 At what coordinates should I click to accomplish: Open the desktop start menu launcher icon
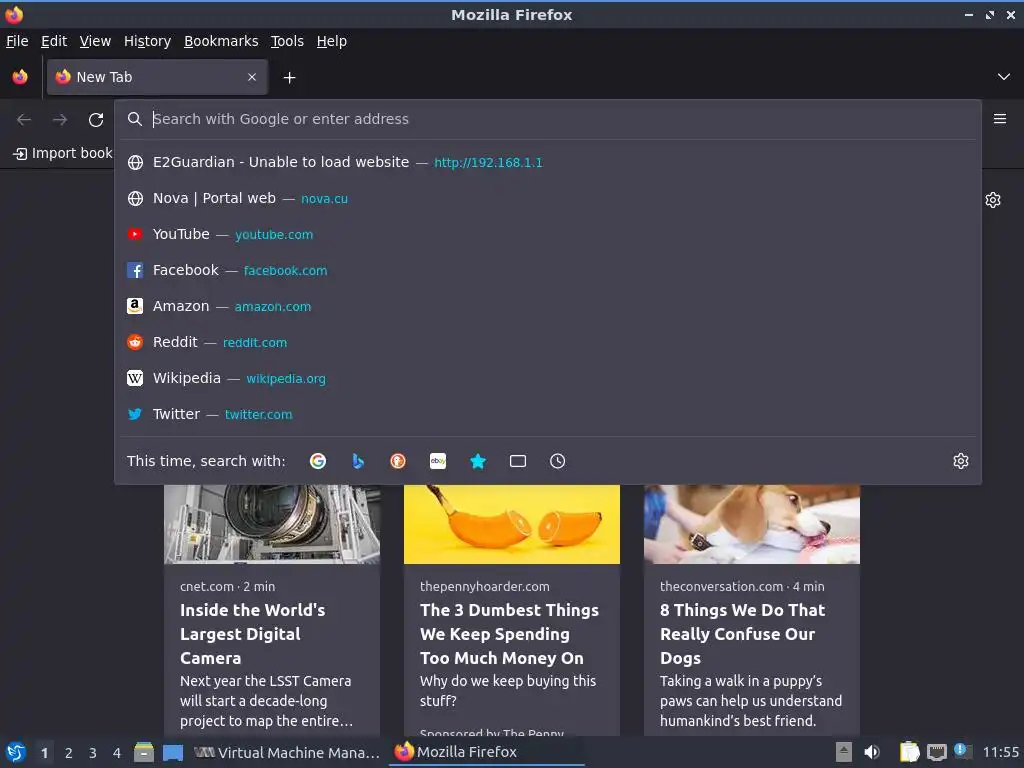[x=16, y=752]
